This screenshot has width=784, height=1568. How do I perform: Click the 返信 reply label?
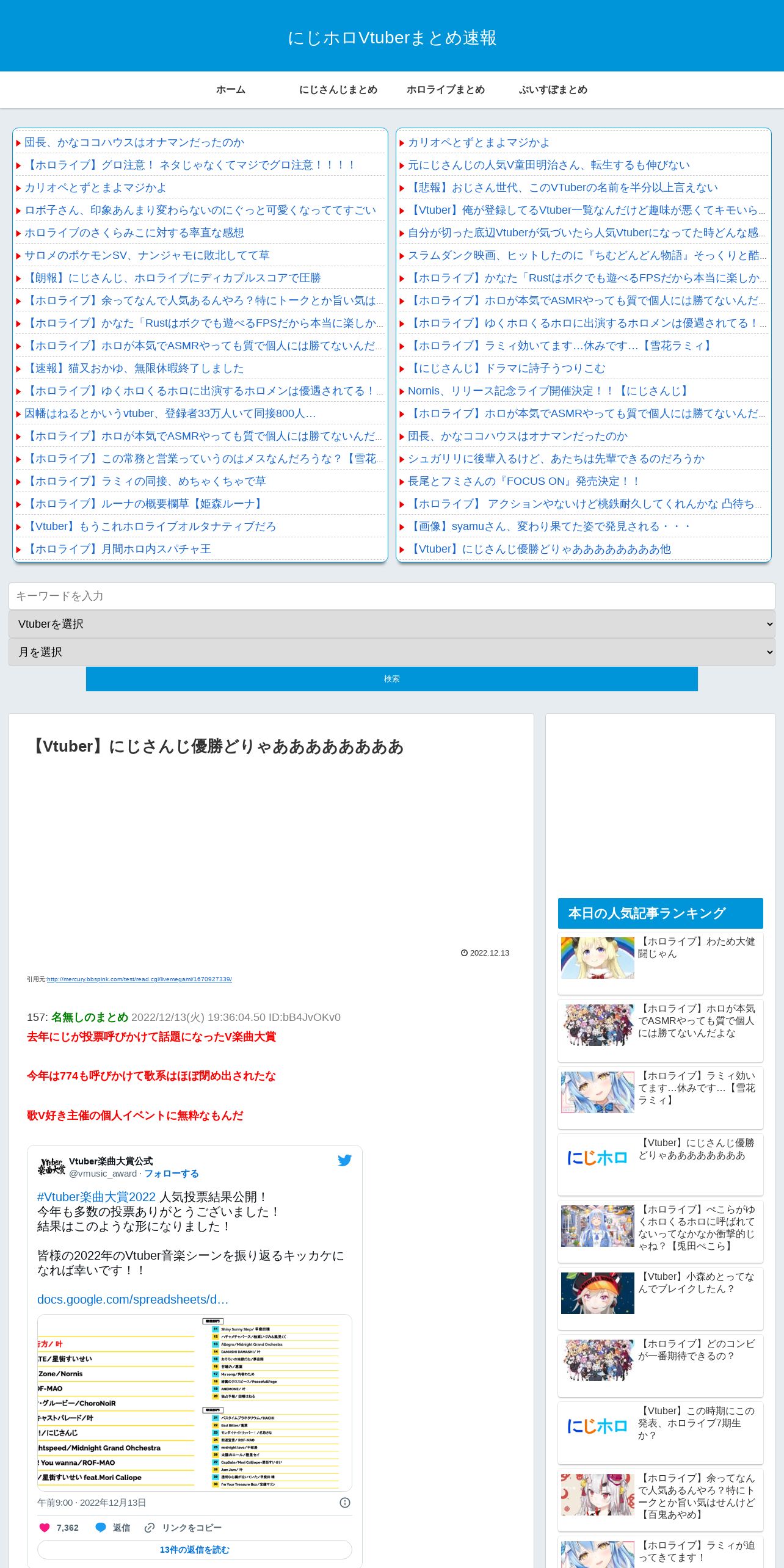122,1528
